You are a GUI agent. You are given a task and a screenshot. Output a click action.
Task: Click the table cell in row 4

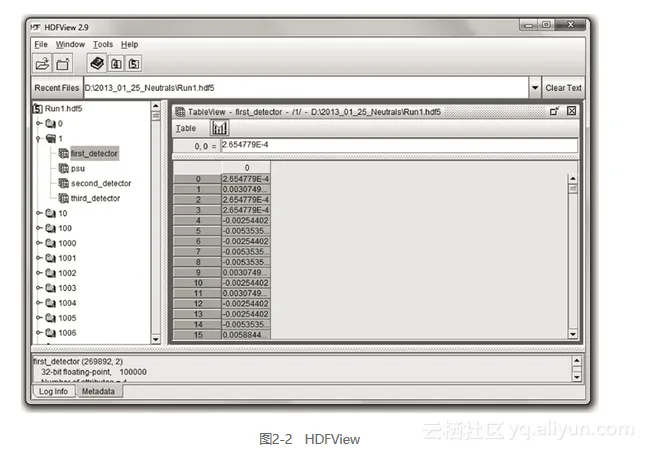(246, 220)
